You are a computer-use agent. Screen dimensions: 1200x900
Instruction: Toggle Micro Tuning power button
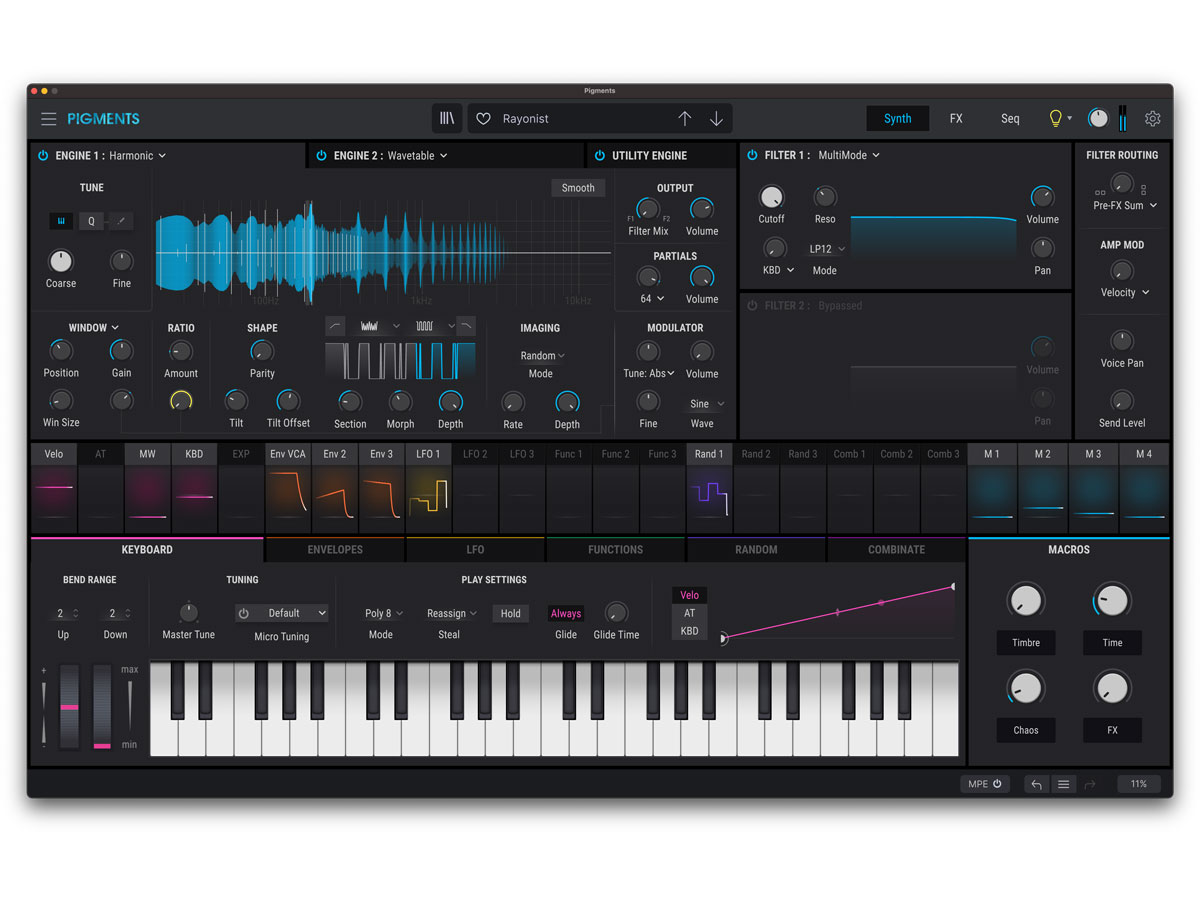tap(244, 613)
